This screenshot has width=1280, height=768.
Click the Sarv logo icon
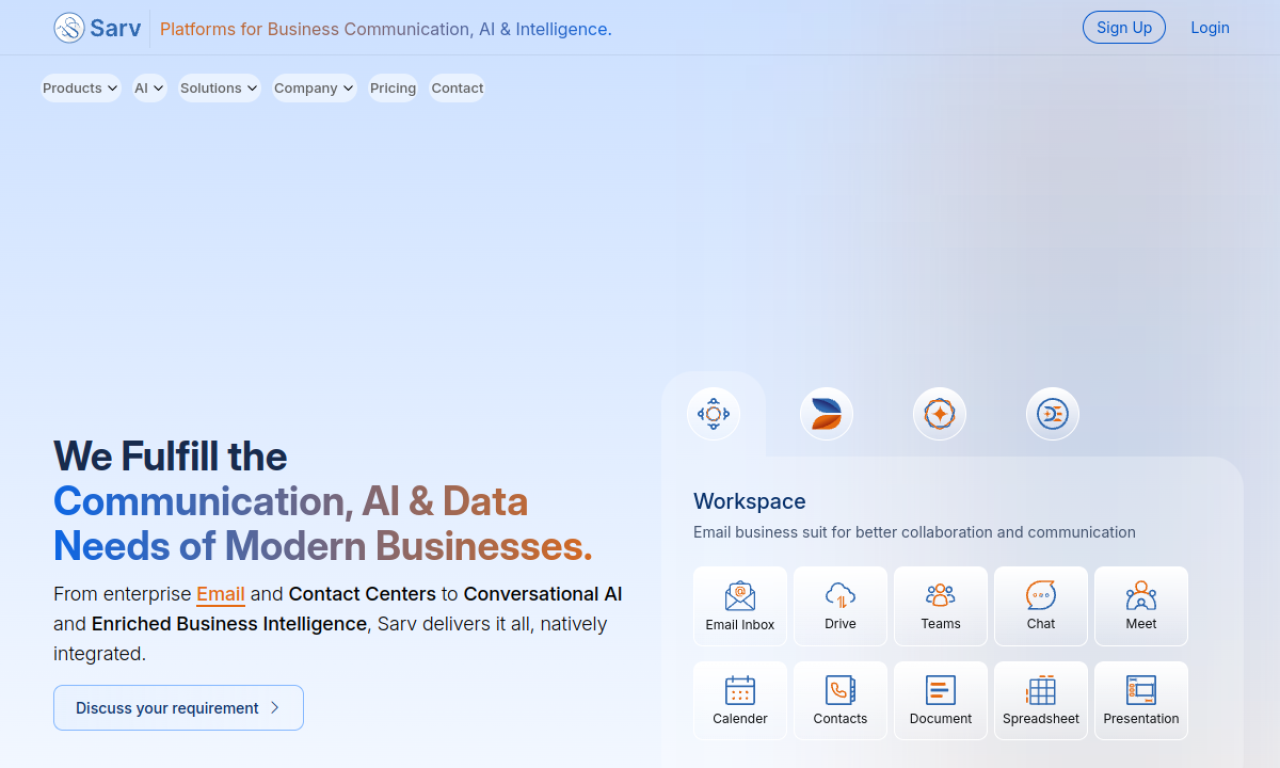pos(69,28)
